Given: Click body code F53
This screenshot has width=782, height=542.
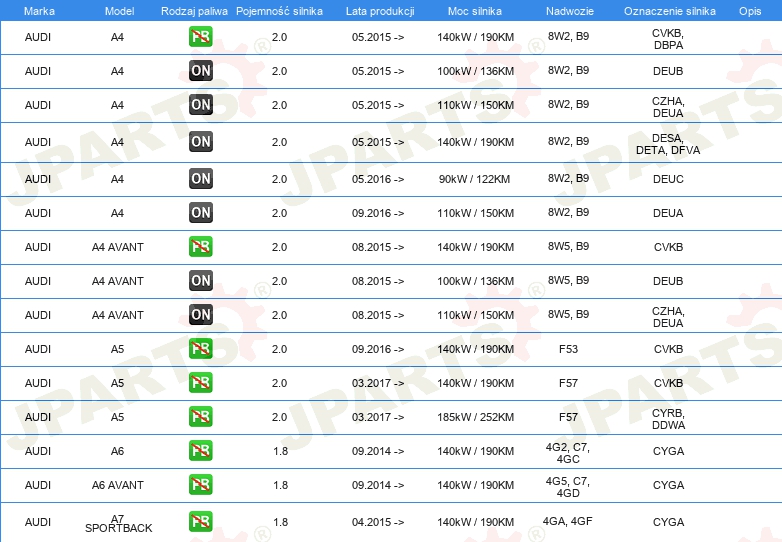Looking at the screenshot, I should coord(568,349).
